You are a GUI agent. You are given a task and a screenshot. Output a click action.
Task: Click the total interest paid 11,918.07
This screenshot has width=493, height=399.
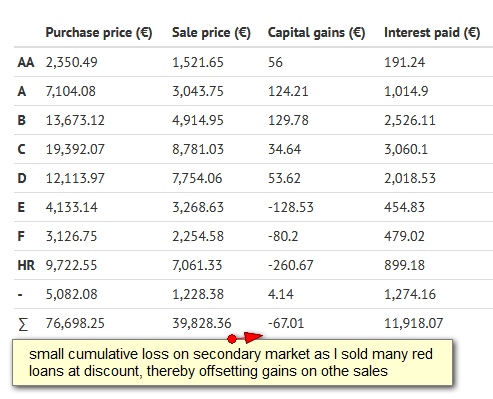point(414,323)
